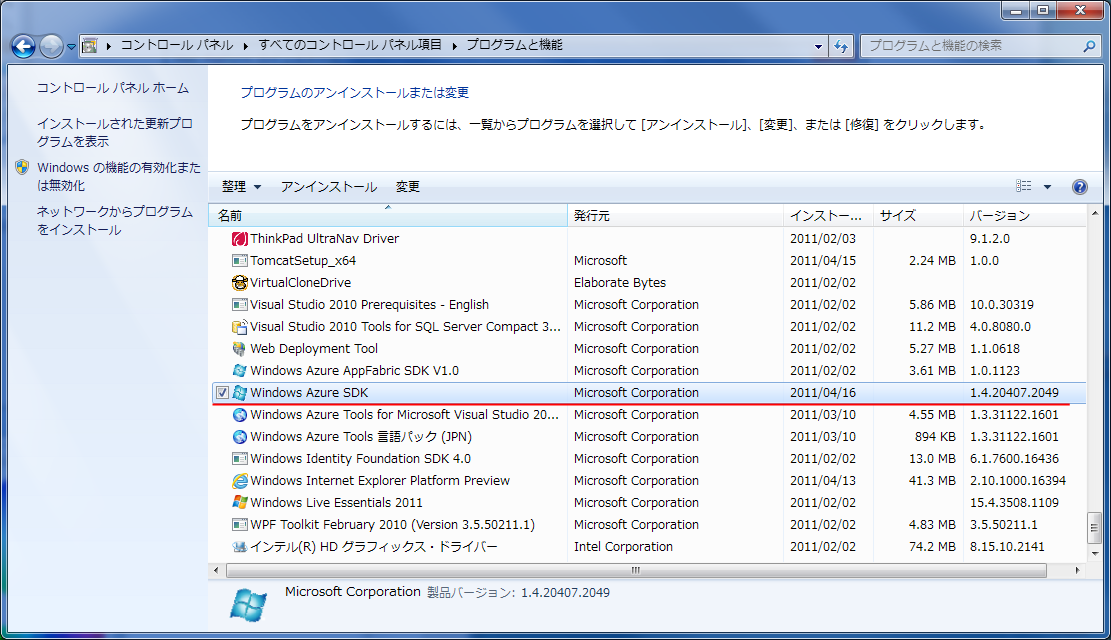
Task: Click the shield icon beside Windows の機能
Action: [x=22, y=167]
